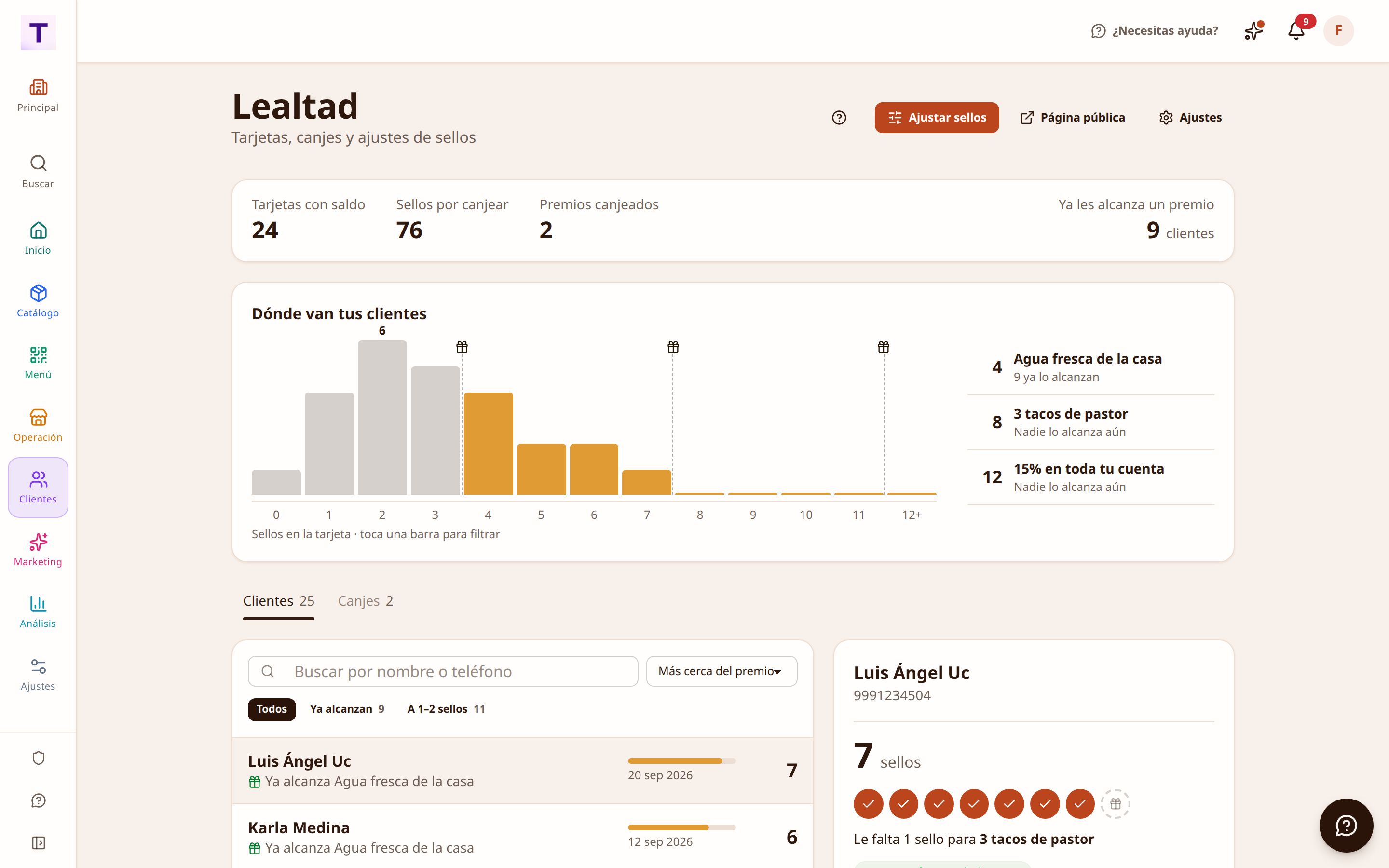Open Principal in the sidebar
Image resolution: width=1389 pixels, height=868 pixels.
pyautogui.click(x=38, y=96)
